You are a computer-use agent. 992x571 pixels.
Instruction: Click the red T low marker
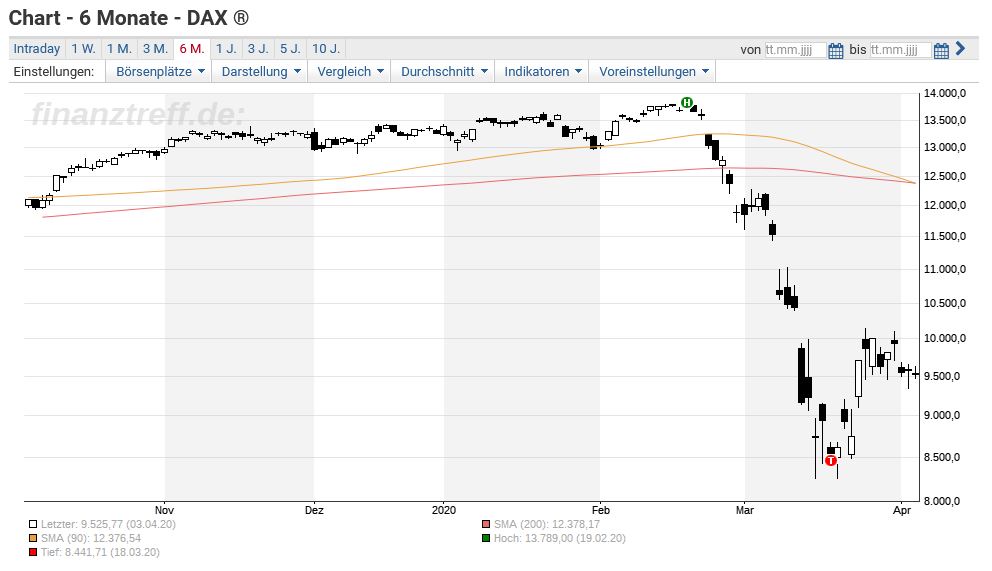tap(831, 460)
